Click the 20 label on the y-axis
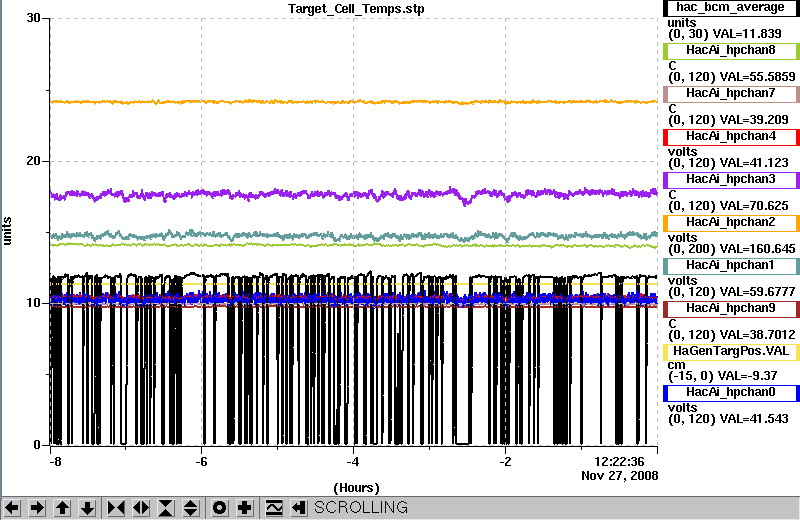800x520 pixels. pos(33,161)
